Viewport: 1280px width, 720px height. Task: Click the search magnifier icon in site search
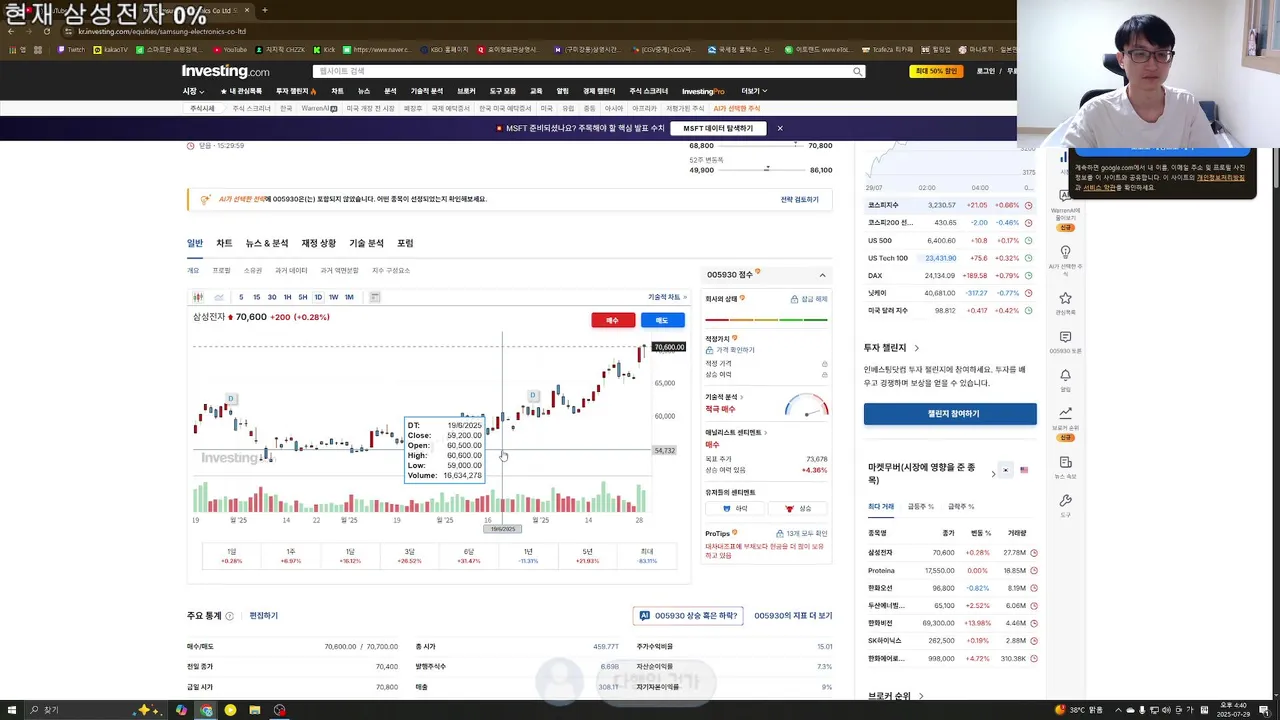click(857, 71)
